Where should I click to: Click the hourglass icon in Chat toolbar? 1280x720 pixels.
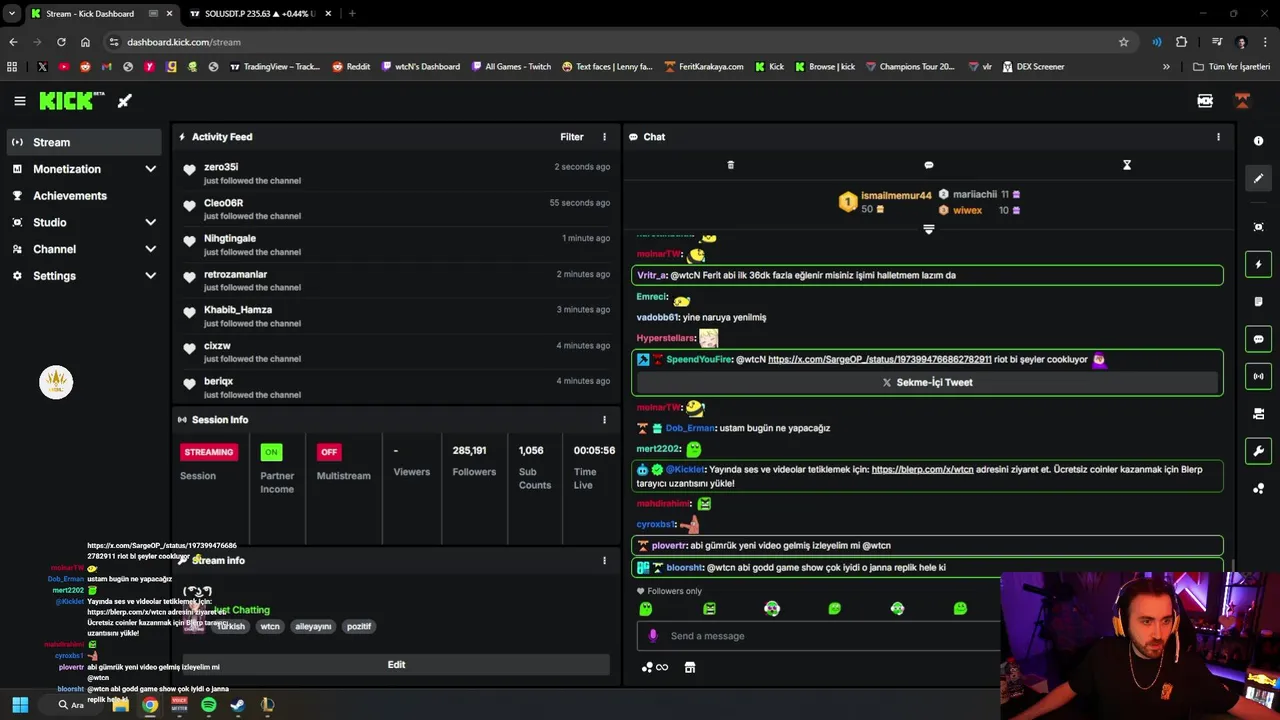tap(1126, 165)
